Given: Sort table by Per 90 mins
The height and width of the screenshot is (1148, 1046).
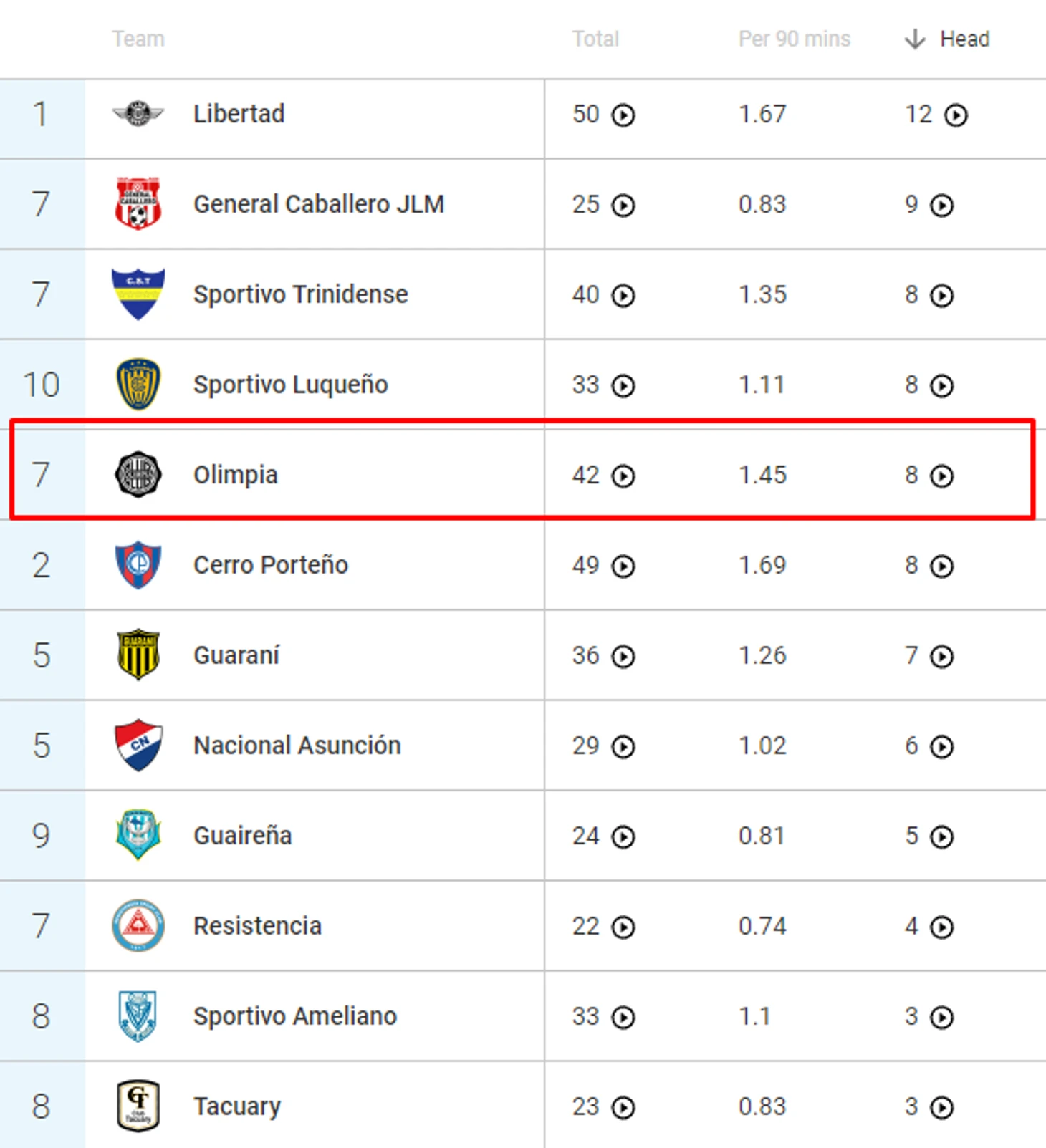Looking at the screenshot, I should (x=795, y=39).
